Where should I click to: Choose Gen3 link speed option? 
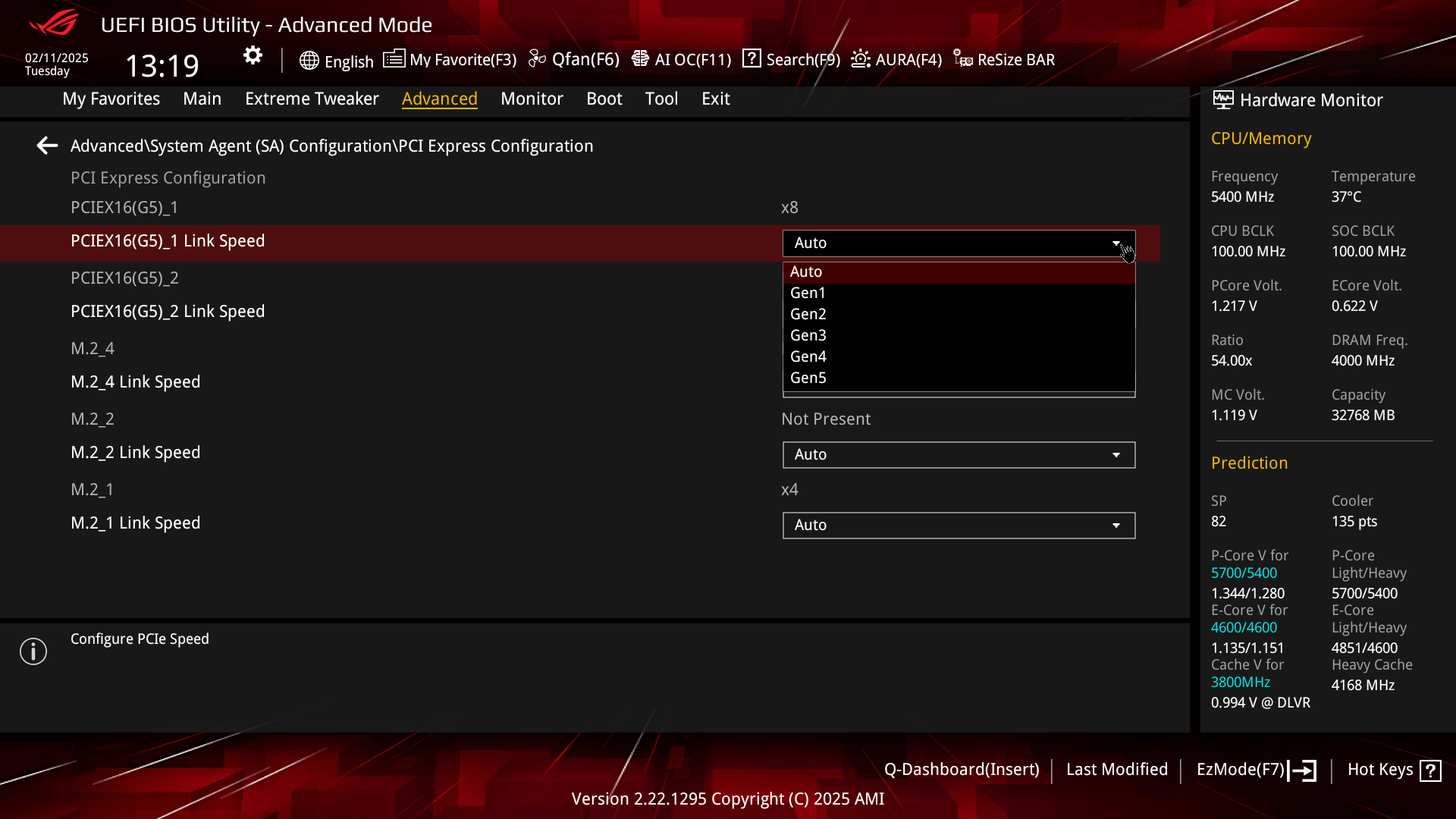808,335
